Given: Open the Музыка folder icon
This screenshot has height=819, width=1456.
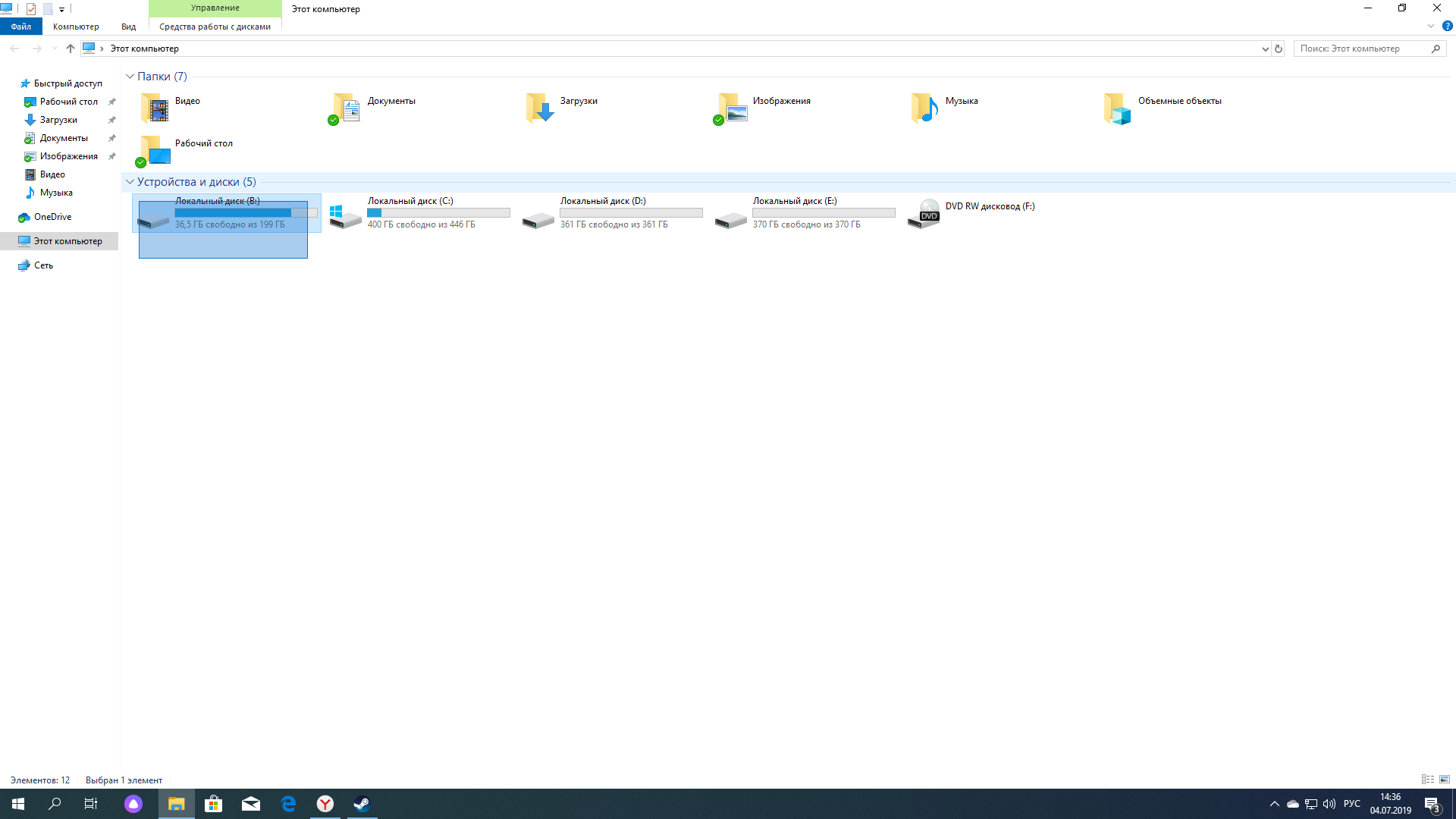Looking at the screenshot, I should point(925,108).
